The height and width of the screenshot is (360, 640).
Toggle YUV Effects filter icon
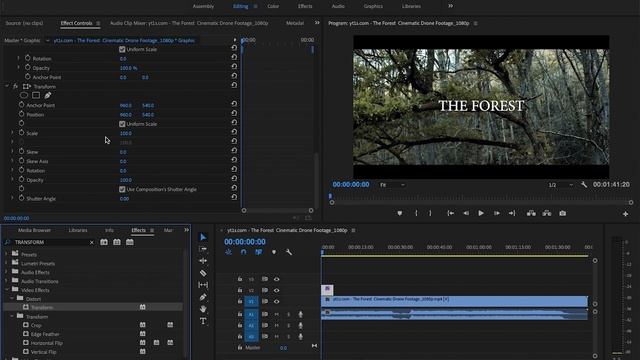130,242
